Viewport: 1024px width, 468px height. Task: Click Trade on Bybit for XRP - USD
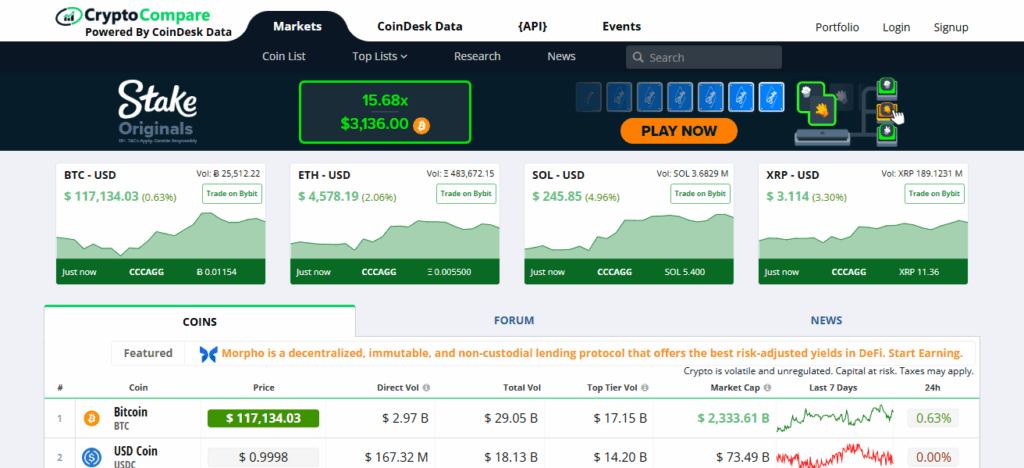point(934,194)
